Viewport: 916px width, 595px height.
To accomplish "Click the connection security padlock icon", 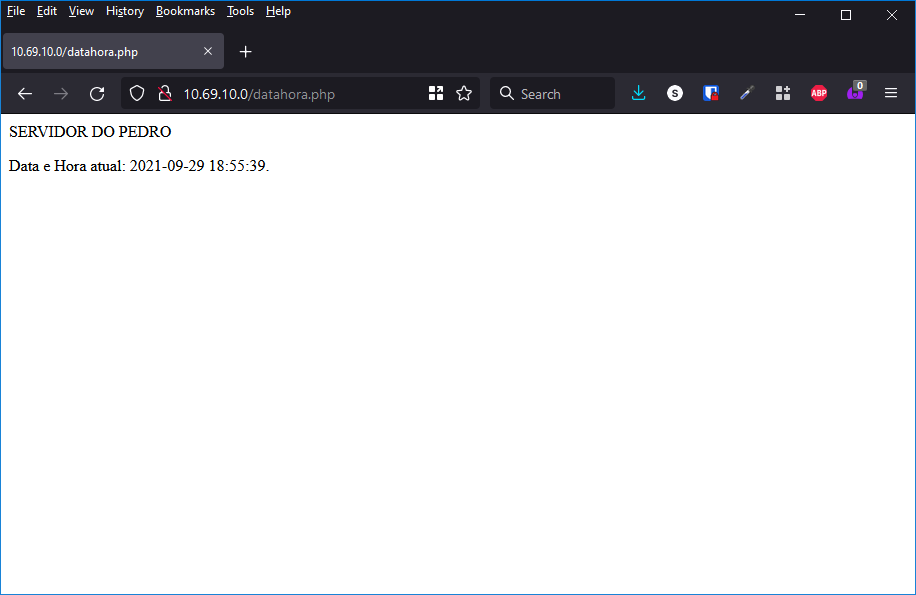I will coord(163,93).
